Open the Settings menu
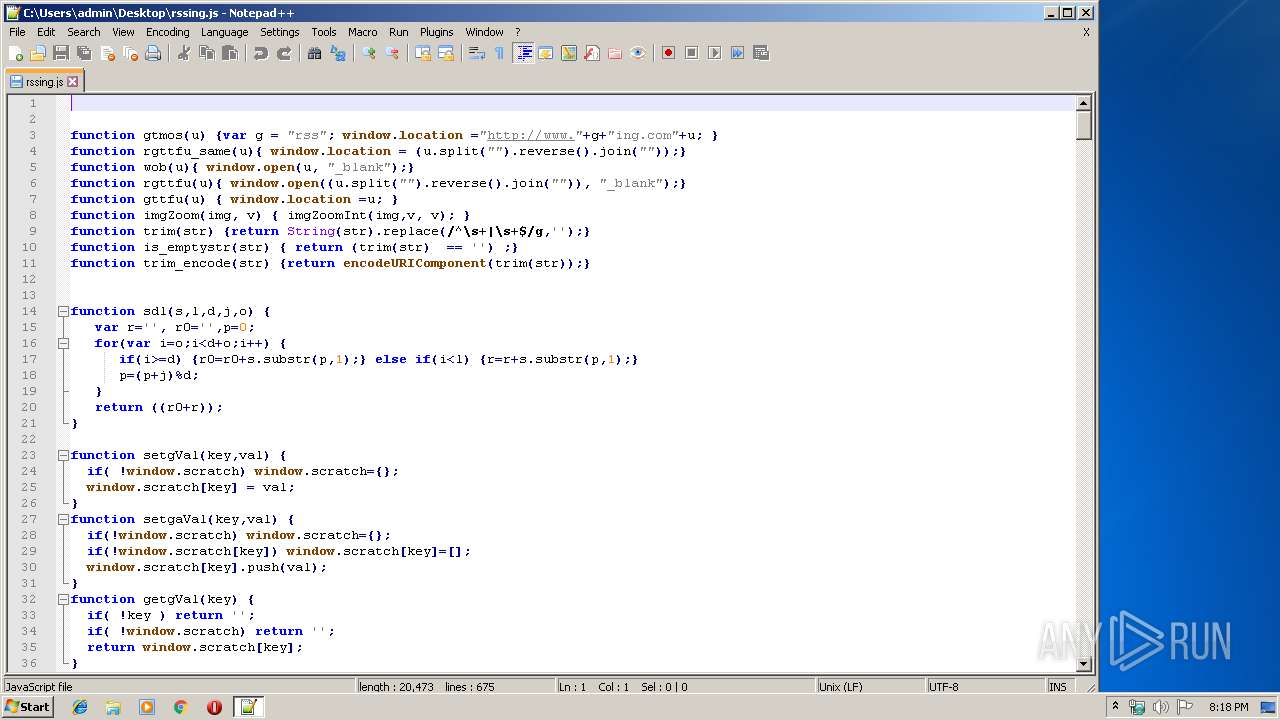This screenshot has height=720, width=1280. coord(280,32)
